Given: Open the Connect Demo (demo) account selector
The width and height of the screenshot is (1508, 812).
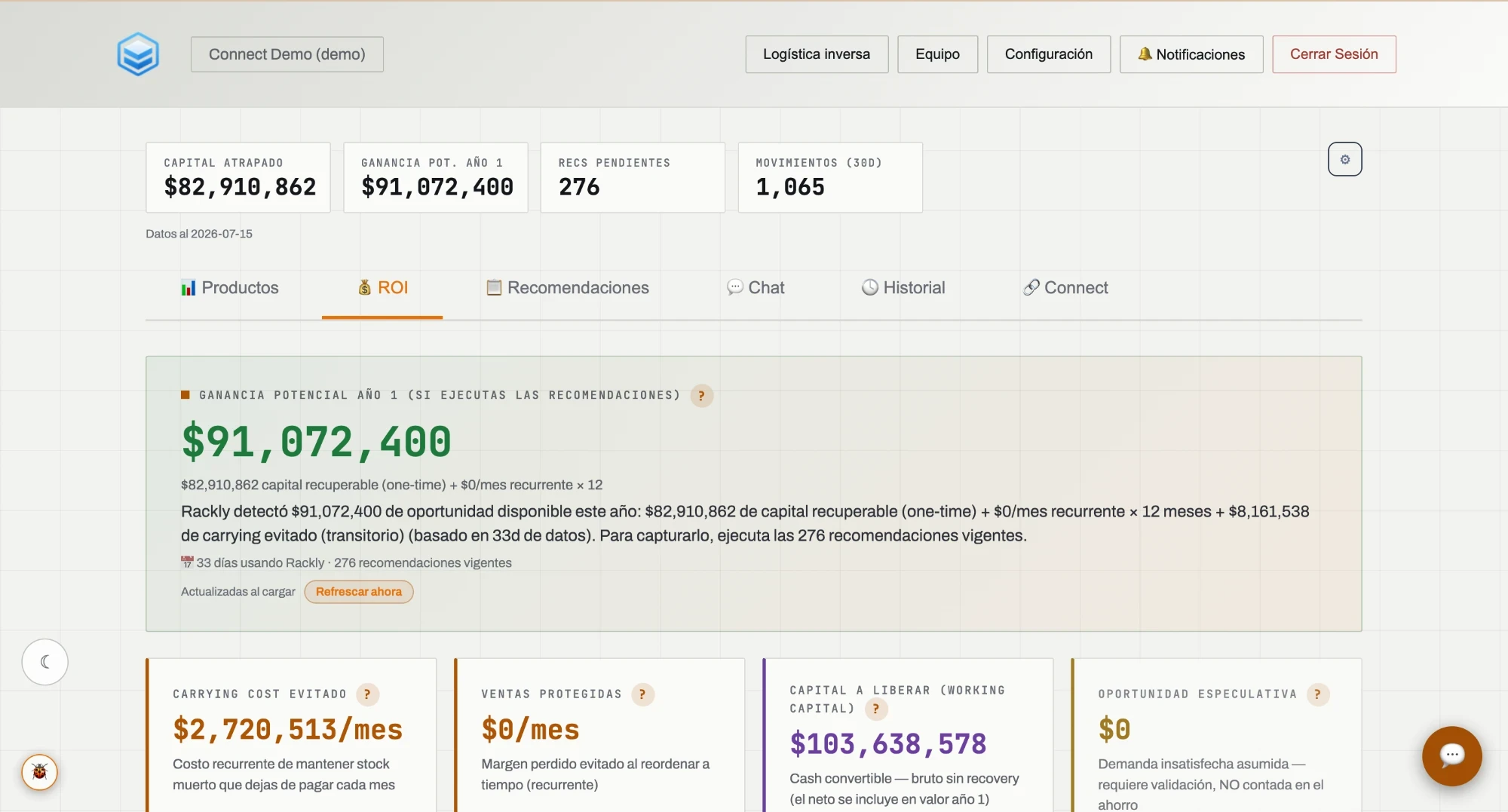Looking at the screenshot, I should tap(287, 54).
